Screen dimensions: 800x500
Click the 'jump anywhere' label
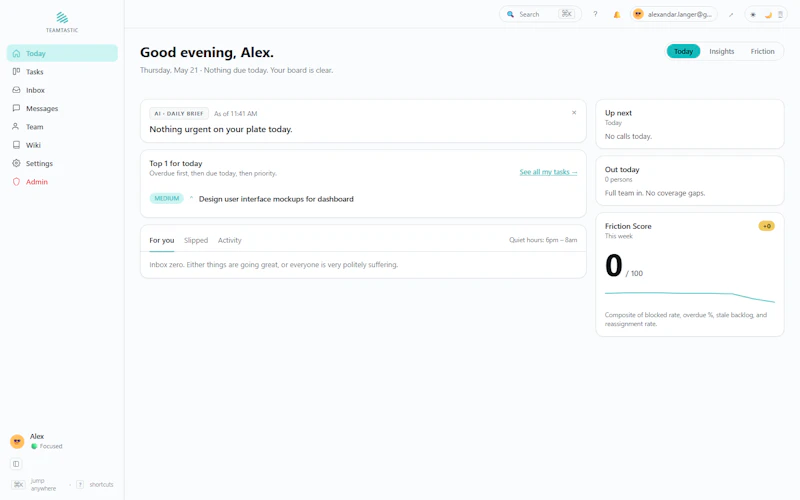(x=43, y=484)
